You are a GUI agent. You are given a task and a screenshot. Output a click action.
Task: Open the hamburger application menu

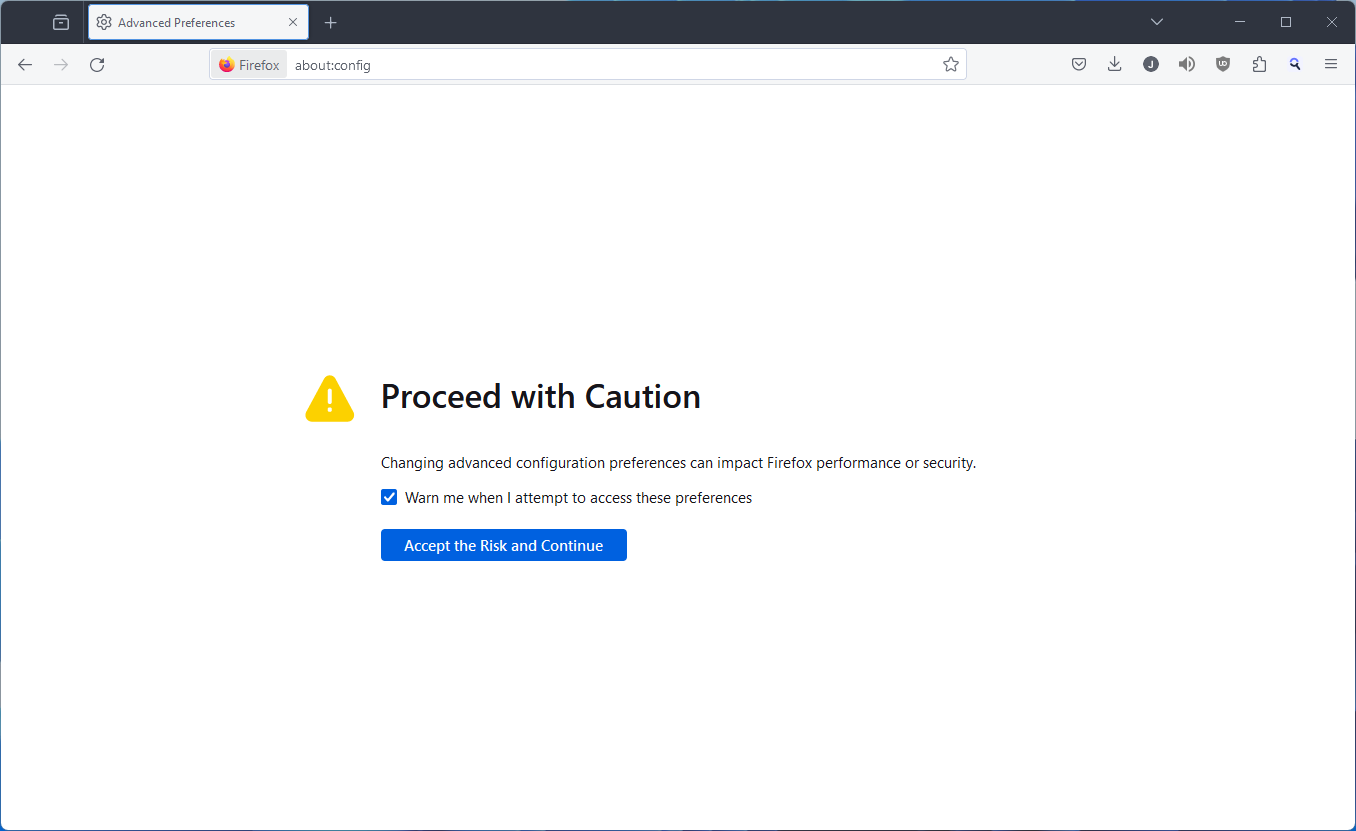(x=1331, y=65)
